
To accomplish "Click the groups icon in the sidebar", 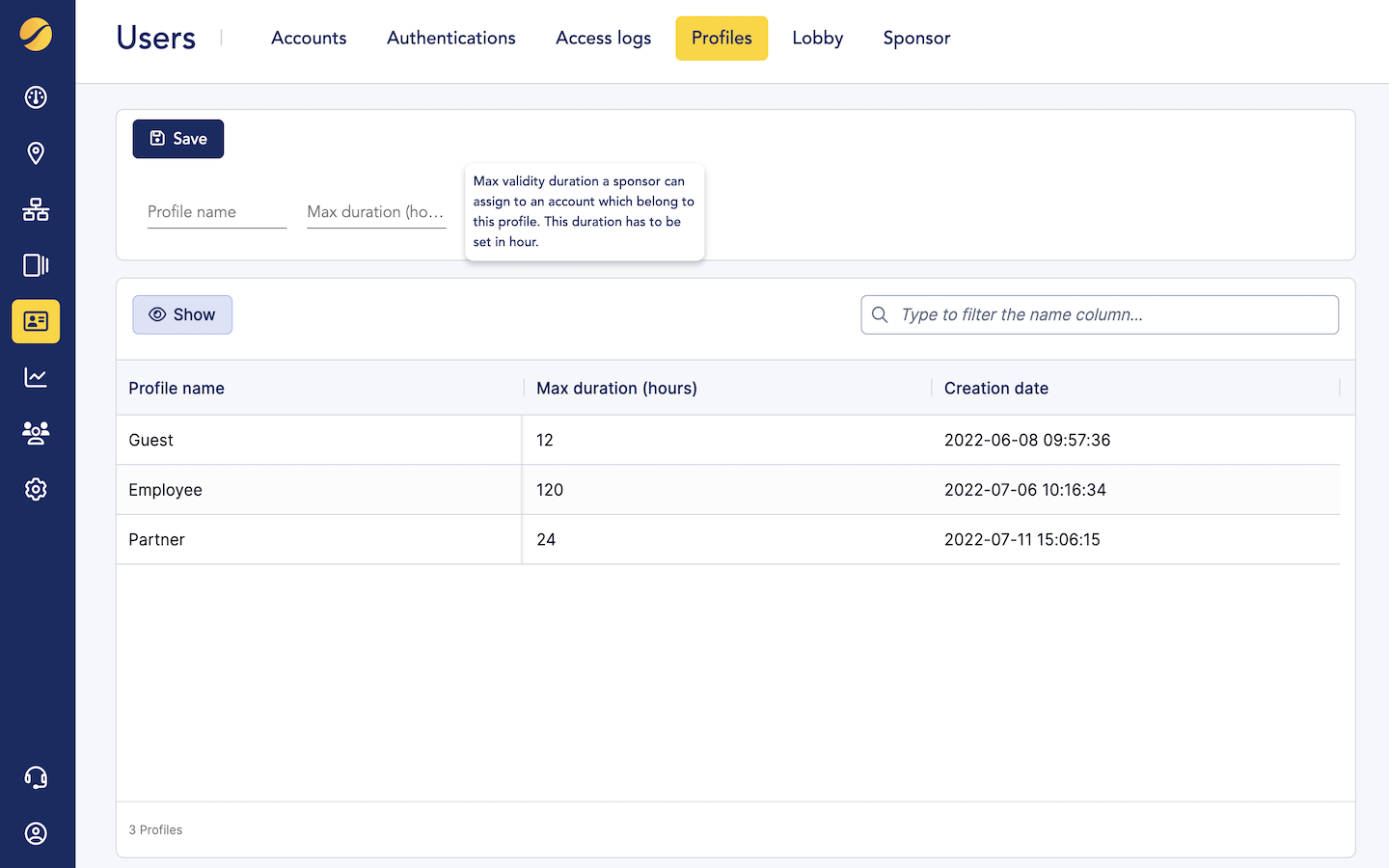I will tap(36, 433).
